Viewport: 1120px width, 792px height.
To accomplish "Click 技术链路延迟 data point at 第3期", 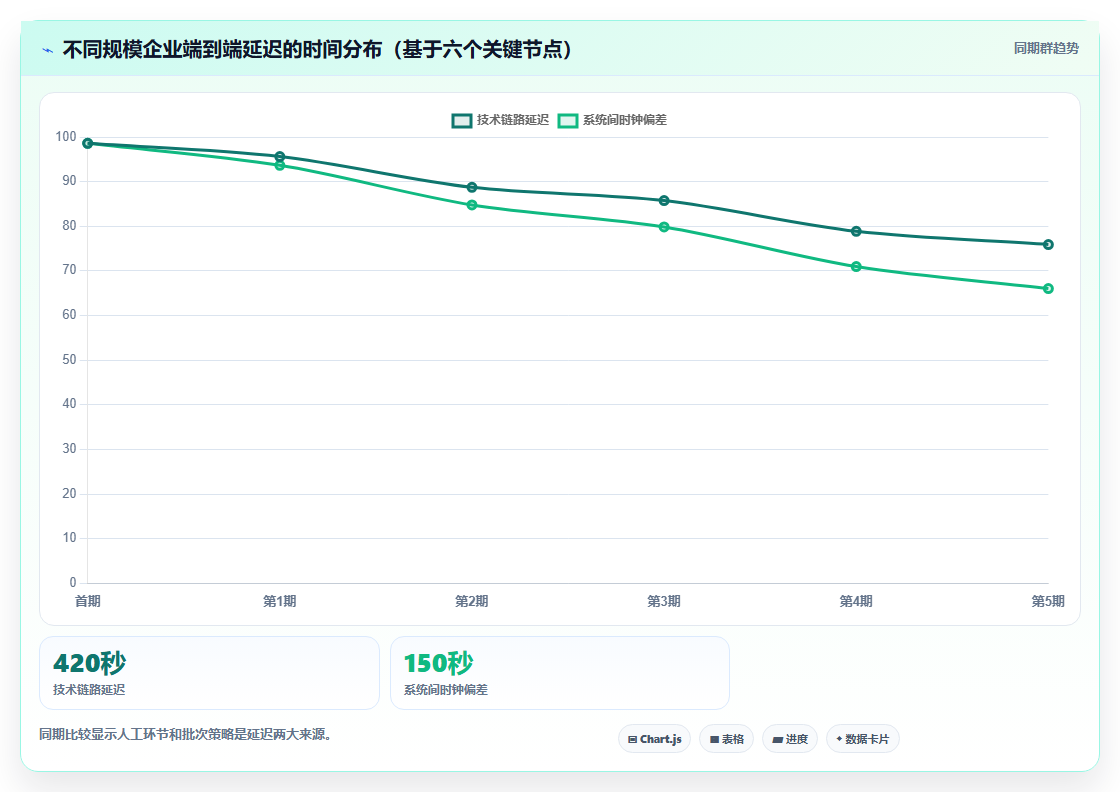I will click(664, 201).
